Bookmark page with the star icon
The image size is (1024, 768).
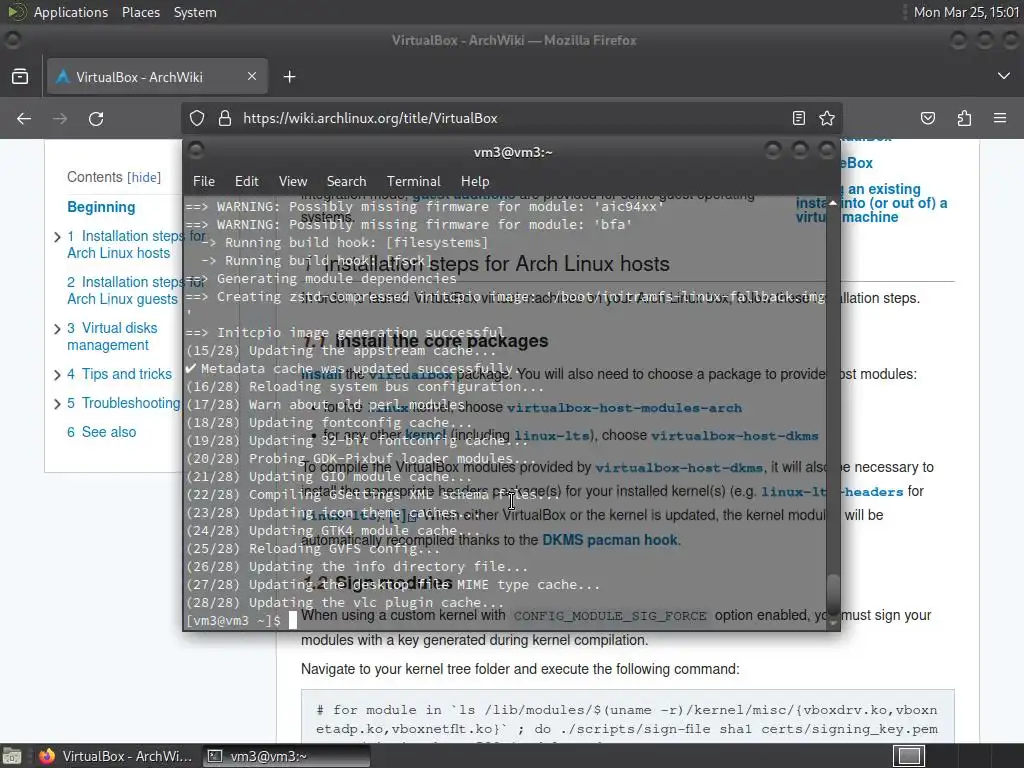click(x=827, y=118)
